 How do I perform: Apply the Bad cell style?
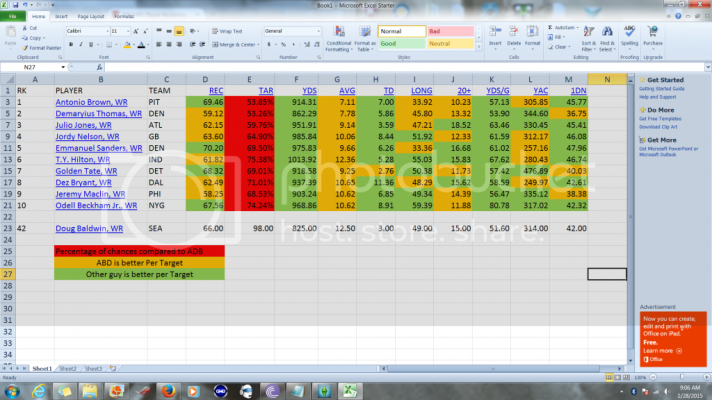450,31
